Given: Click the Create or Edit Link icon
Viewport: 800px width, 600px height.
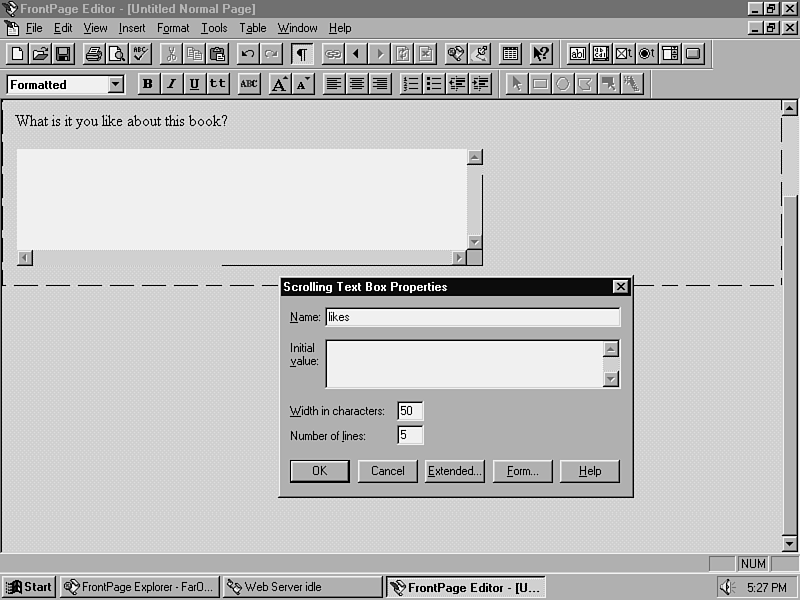Looking at the screenshot, I should [x=333, y=54].
